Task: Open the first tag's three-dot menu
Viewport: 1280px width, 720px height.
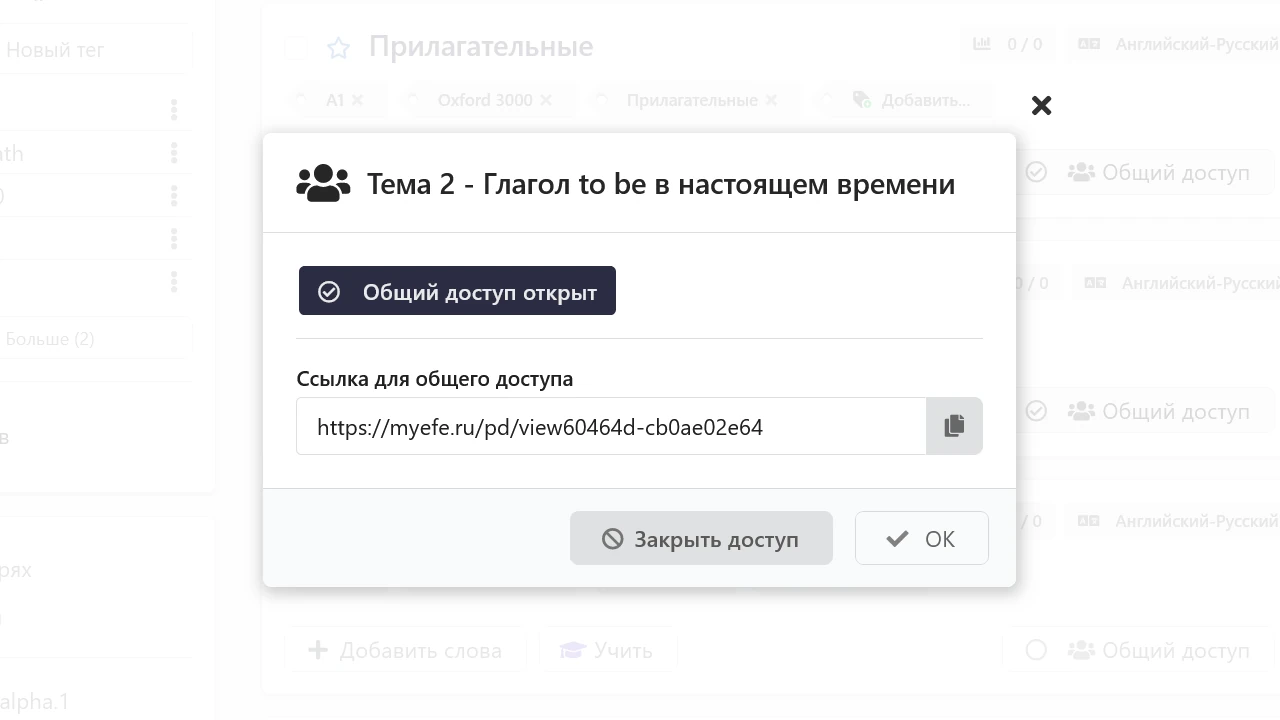Action: tap(174, 110)
